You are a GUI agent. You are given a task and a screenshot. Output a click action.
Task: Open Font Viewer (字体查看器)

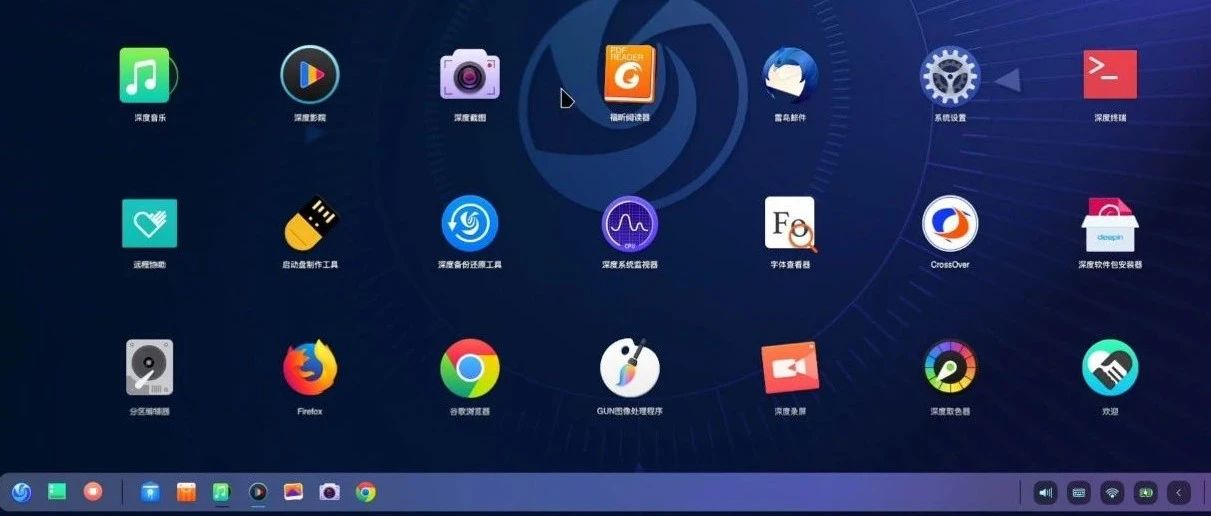click(x=790, y=223)
